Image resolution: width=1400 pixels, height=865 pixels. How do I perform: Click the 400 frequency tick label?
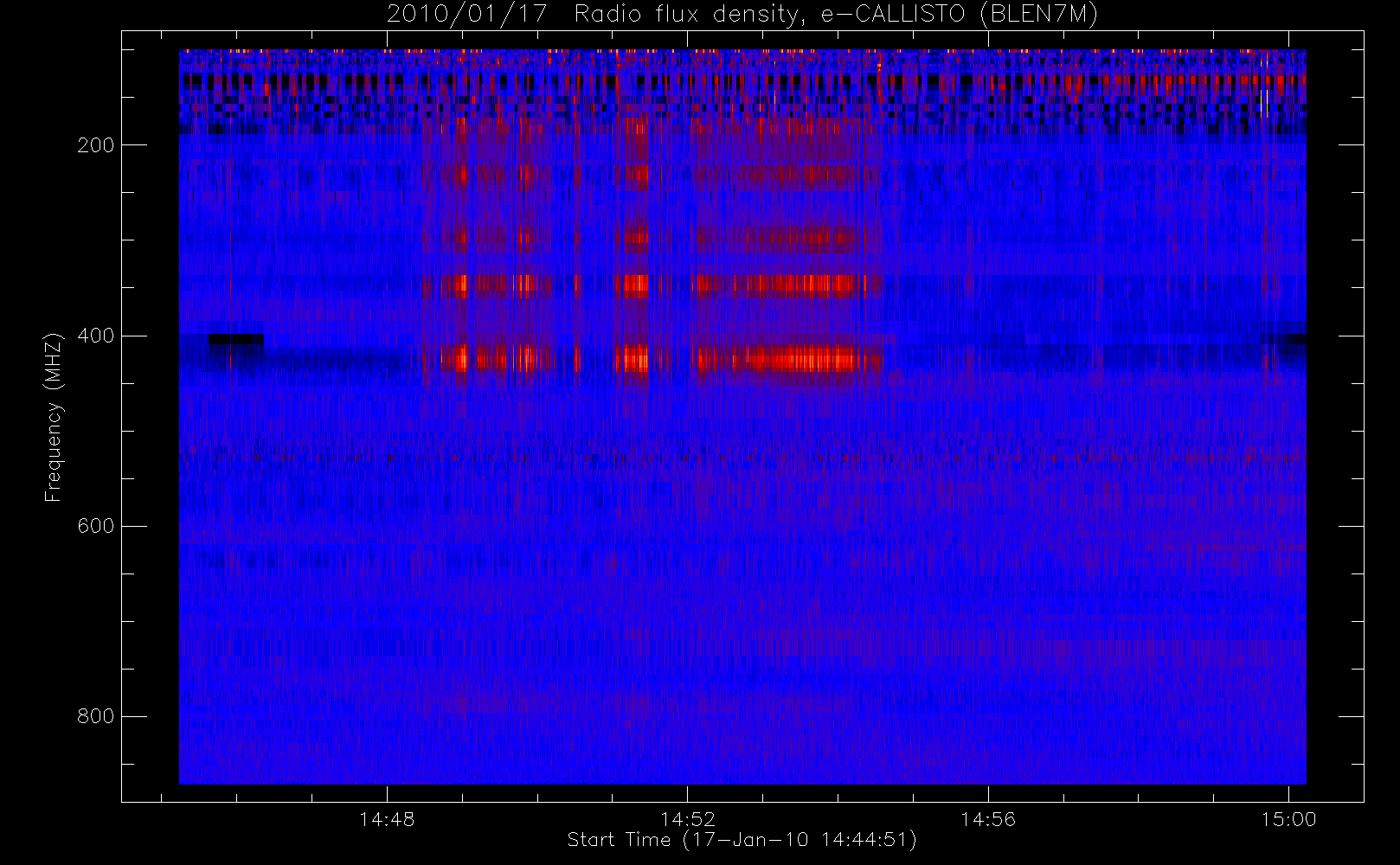pyautogui.click(x=96, y=336)
